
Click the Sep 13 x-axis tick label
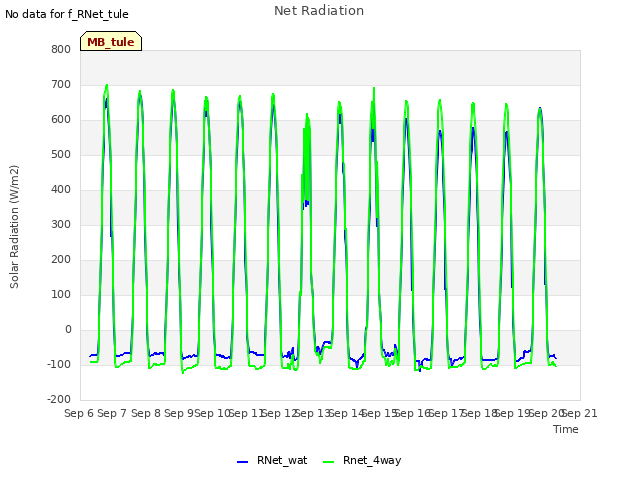tap(313, 413)
